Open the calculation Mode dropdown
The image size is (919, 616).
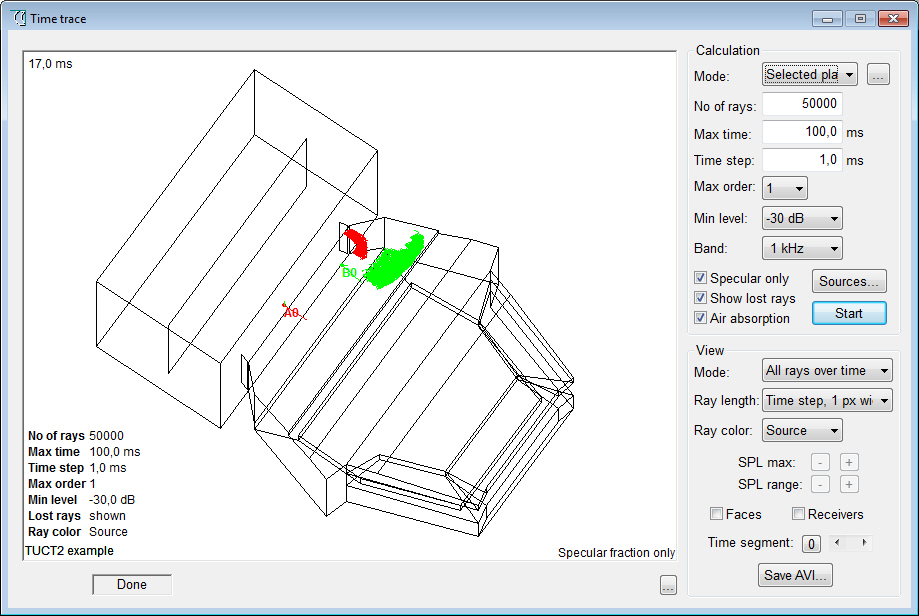pyautogui.click(x=809, y=74)
